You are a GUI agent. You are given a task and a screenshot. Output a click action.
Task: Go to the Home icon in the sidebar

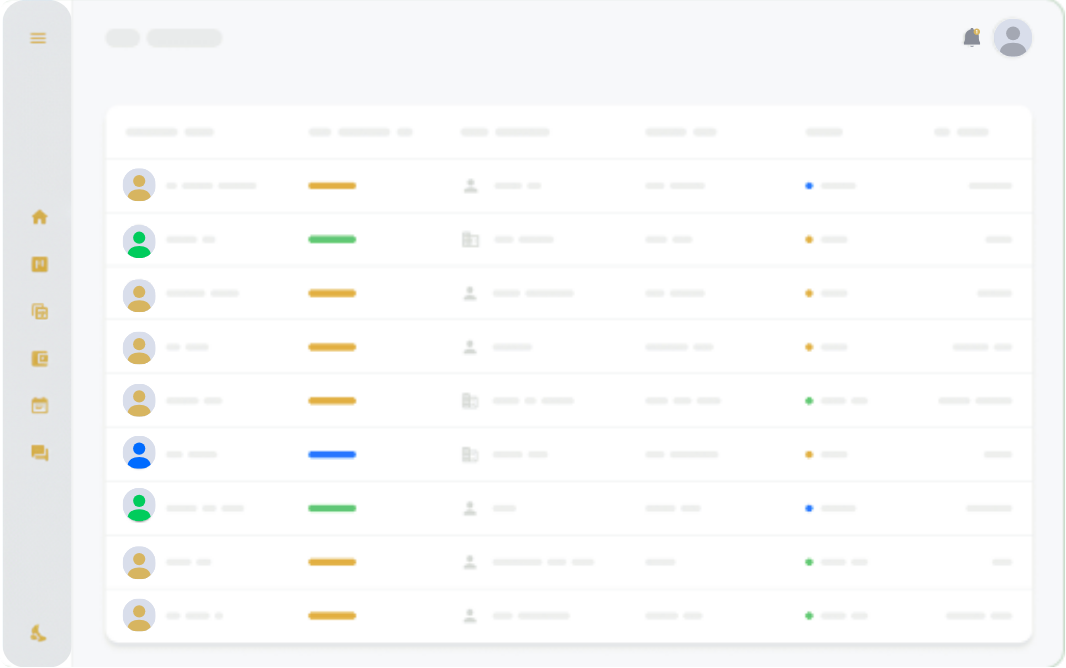[x=39, y=217]
